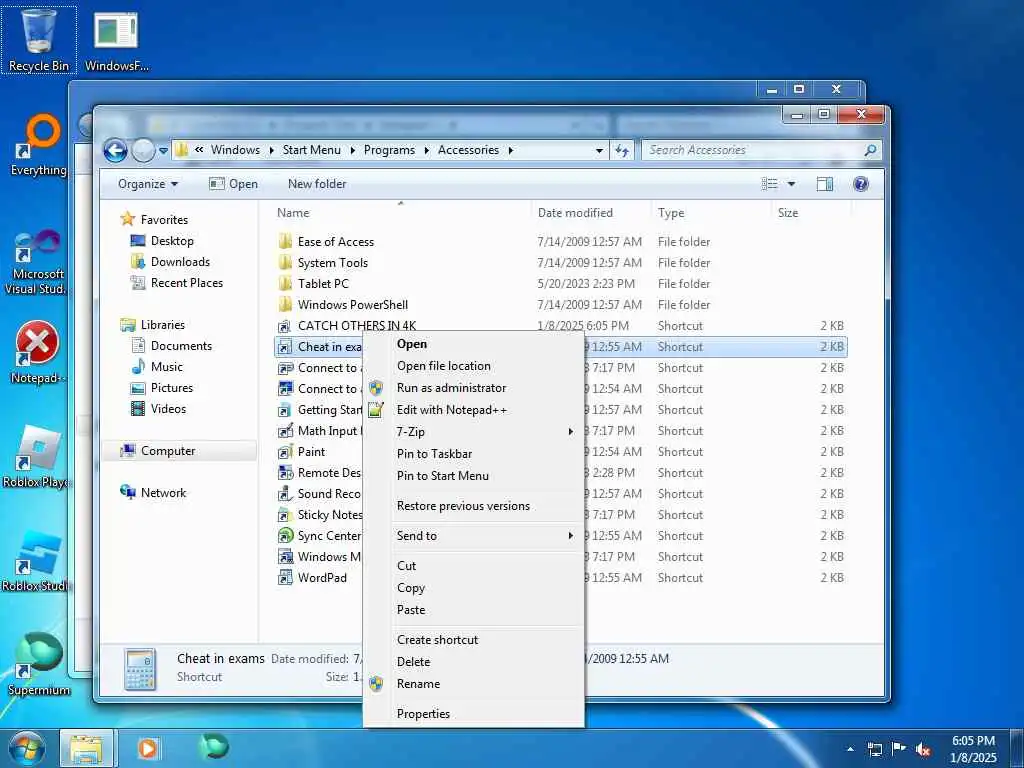Open the recent pages dropdown arrow

[x=163, y=151]
